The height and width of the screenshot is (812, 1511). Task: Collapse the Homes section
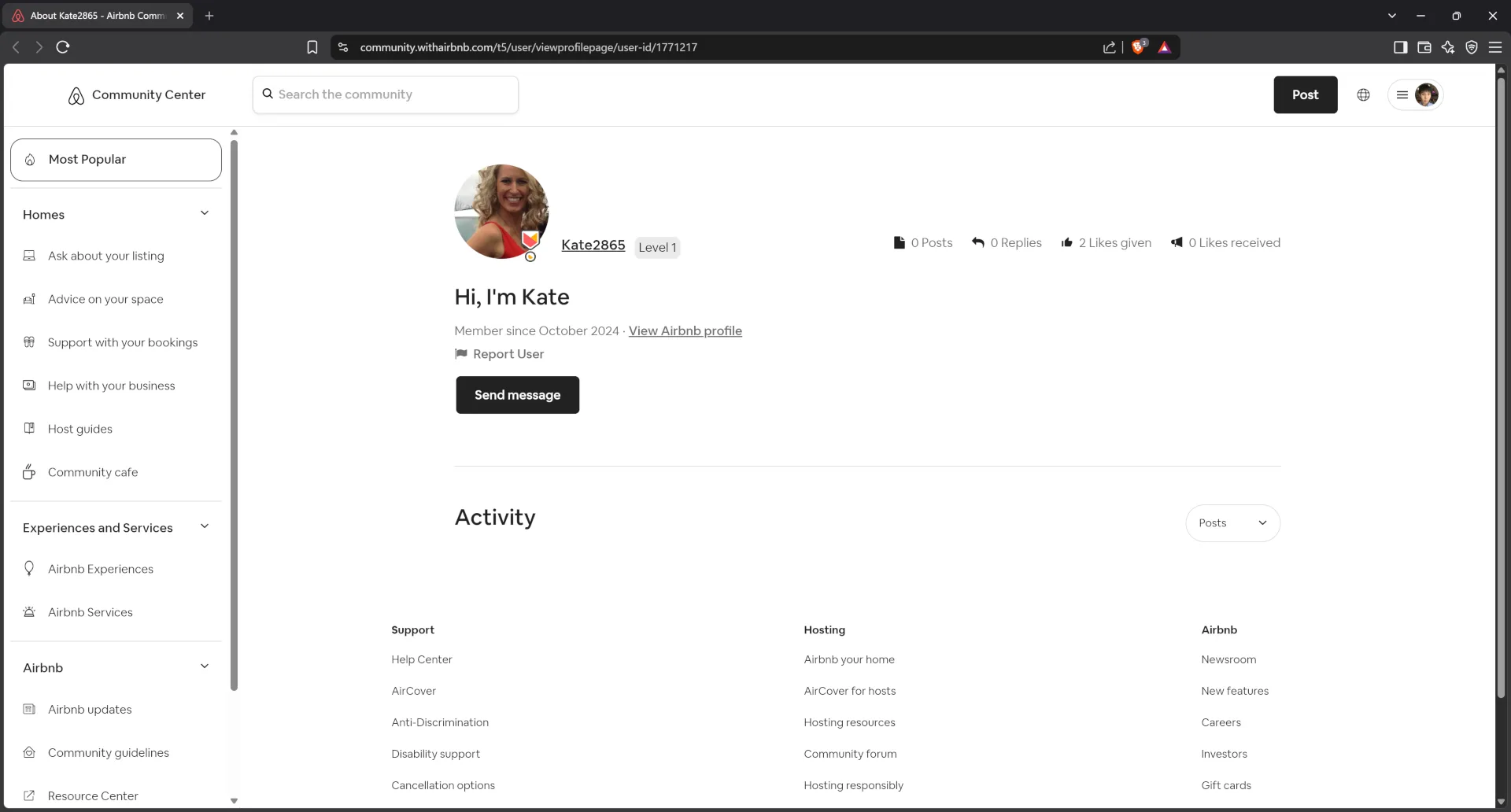(205, 213)
